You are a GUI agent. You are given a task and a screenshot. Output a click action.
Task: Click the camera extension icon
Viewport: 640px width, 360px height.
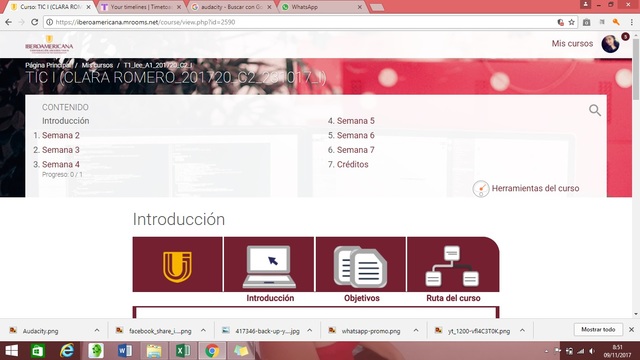(x=587, y=22)
